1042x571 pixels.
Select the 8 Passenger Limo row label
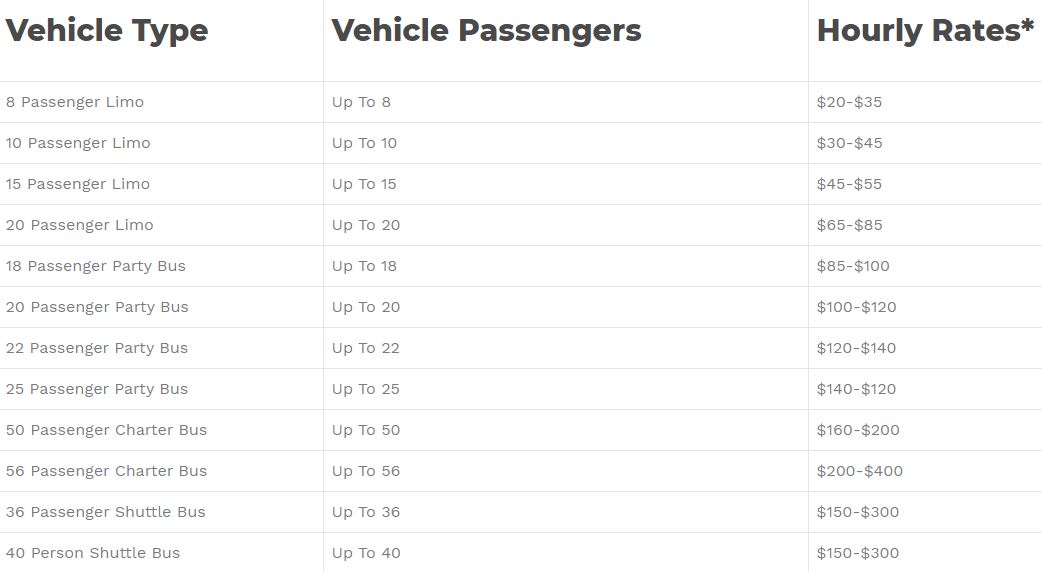(75, 102)
